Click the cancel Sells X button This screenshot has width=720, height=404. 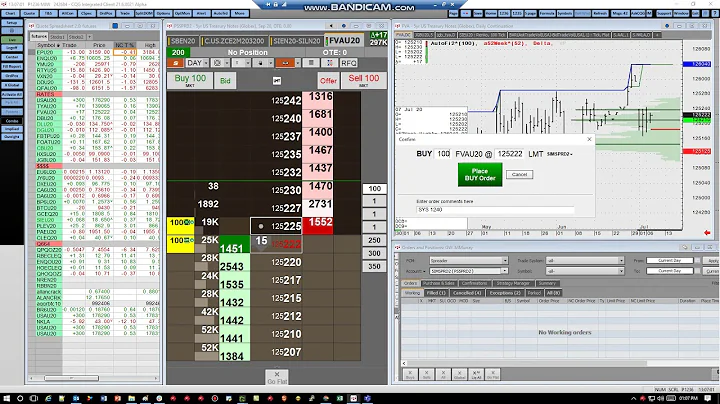(427, 374)
